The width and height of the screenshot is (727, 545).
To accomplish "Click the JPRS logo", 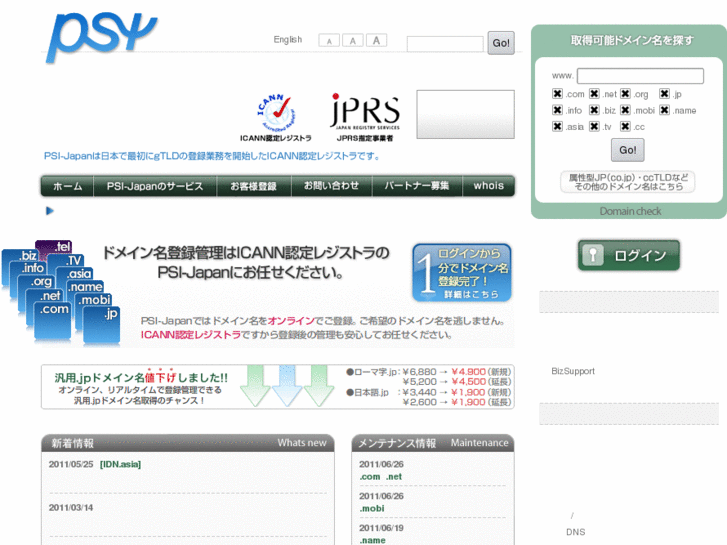I will click(365, 111).
